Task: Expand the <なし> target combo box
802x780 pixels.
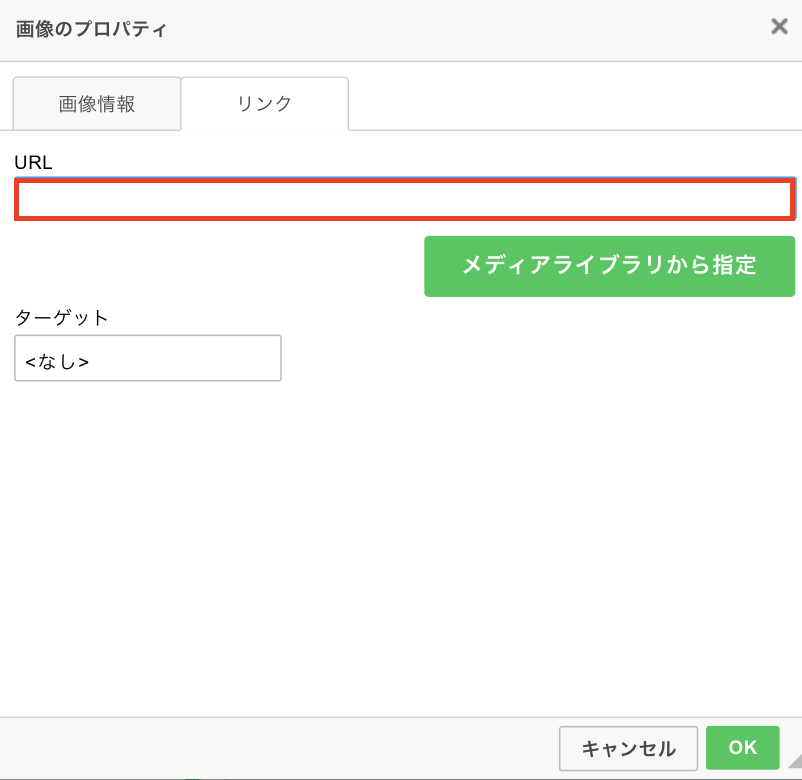Action: [x=148, y=358]
